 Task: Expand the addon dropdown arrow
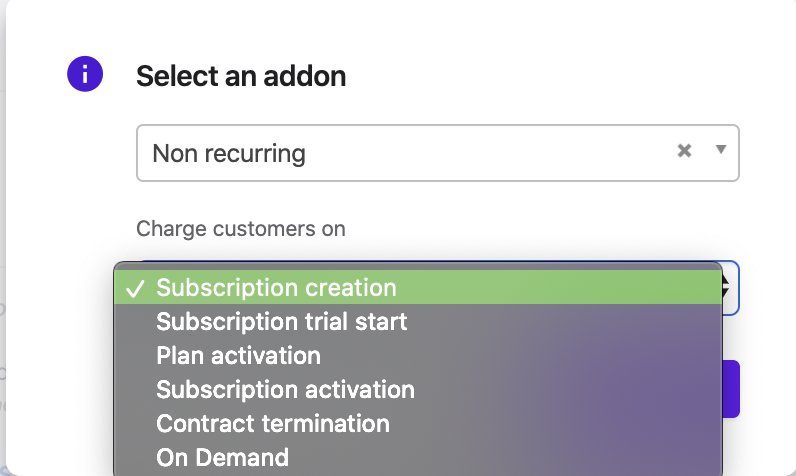click(x=720, y=151)
